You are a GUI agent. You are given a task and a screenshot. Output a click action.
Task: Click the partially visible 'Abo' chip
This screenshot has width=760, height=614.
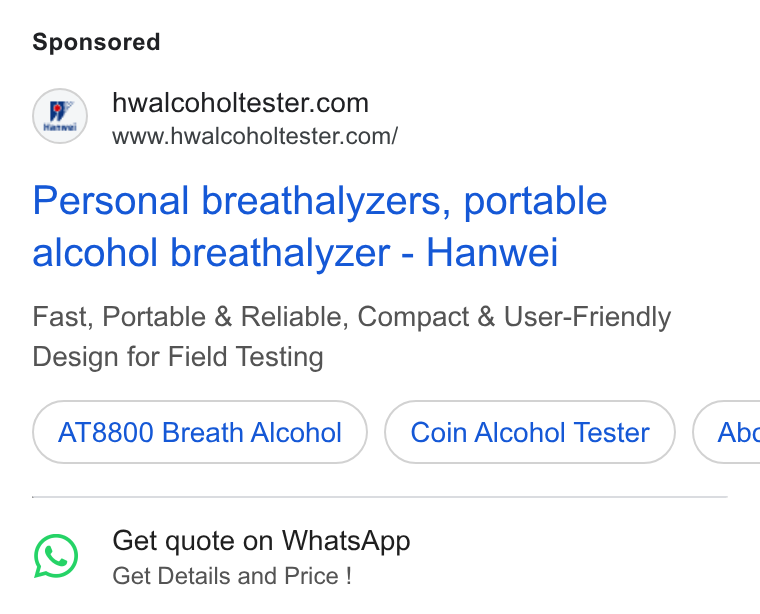[x=727, y=432]
